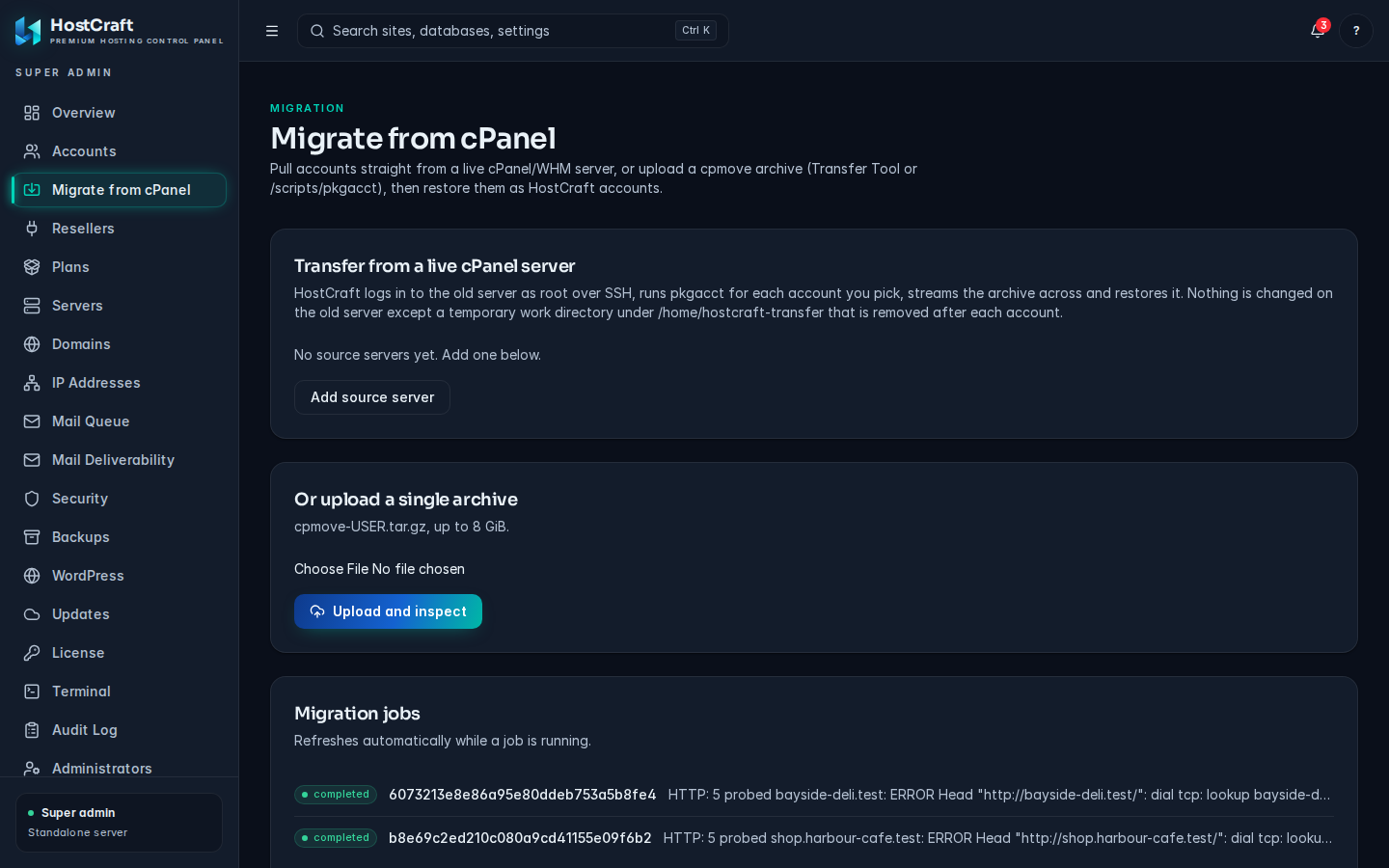Click the HostCraft logo icon
The height and width of the screenshot is (868, 1389).
point(28,31)
